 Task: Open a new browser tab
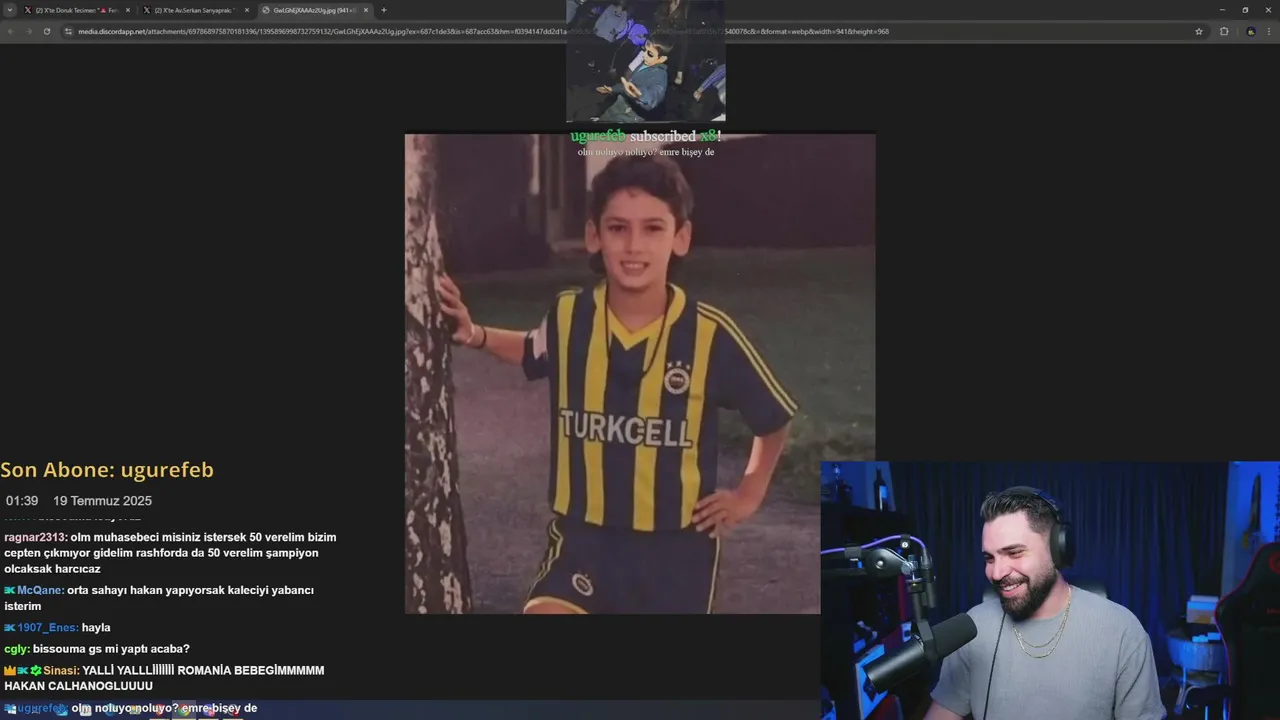384,10
